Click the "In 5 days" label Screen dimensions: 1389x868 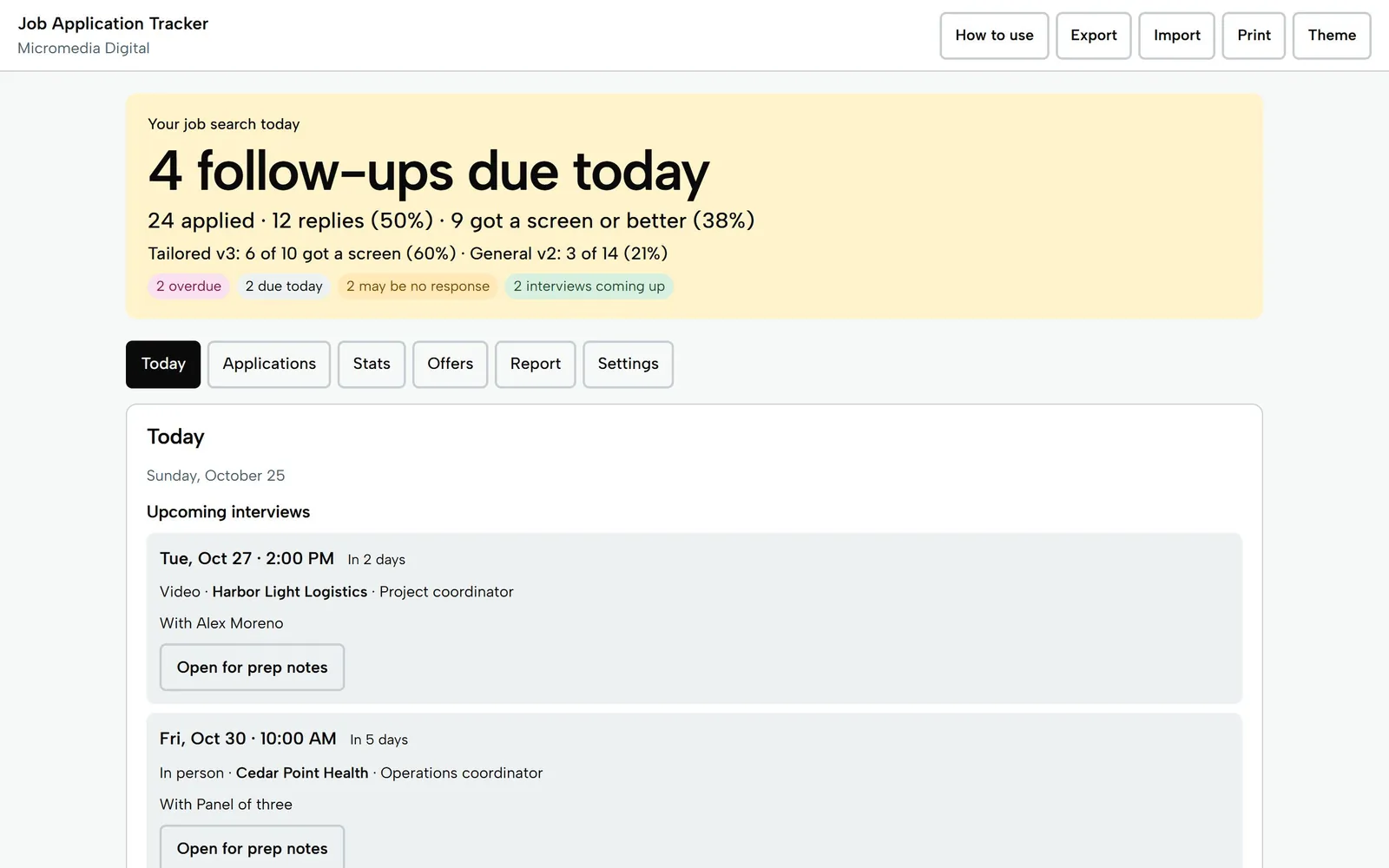pos(379,740)
